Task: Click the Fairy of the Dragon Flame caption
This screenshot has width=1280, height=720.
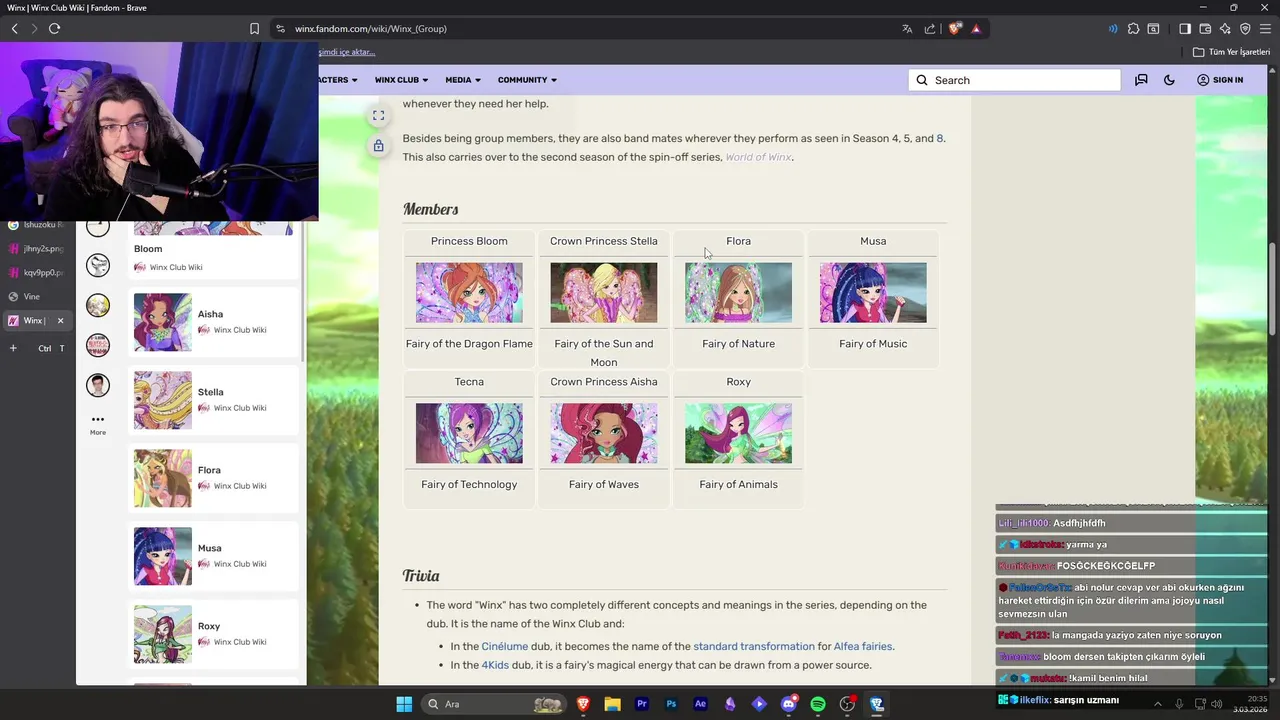Action: [469, 344]
